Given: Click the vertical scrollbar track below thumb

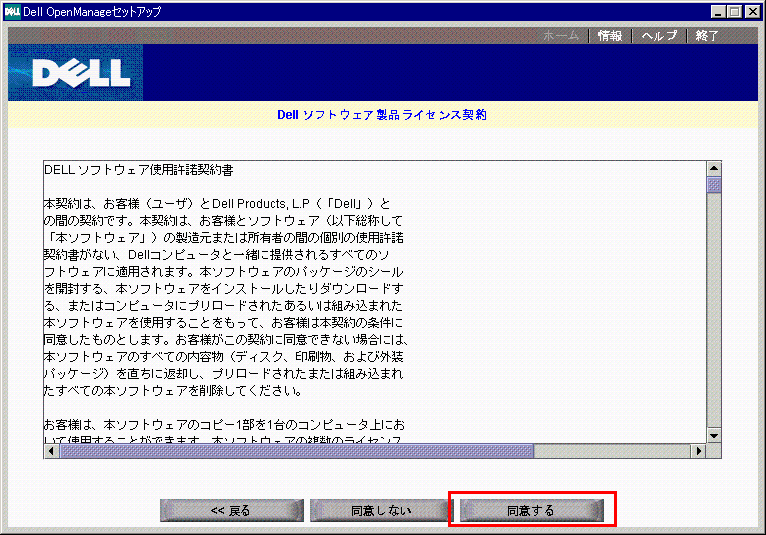Looking at the screenshot, I should pos(714,320).
